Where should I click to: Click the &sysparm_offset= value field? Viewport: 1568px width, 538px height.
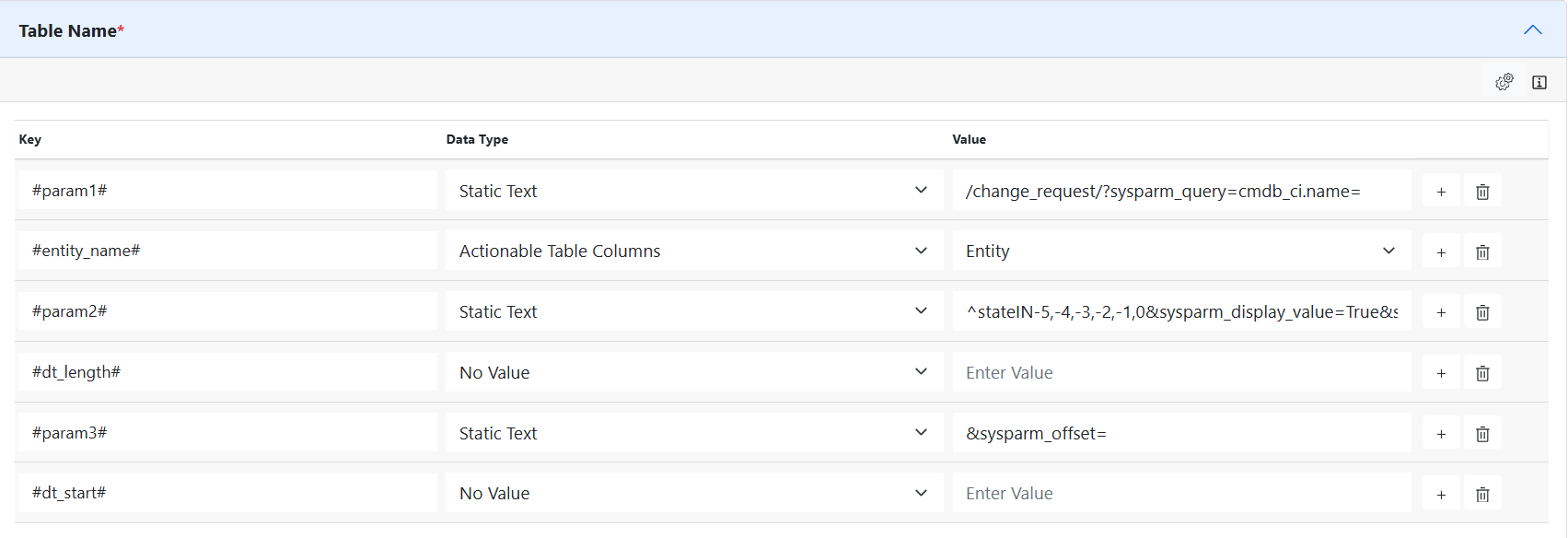[x=1181, y=433]
